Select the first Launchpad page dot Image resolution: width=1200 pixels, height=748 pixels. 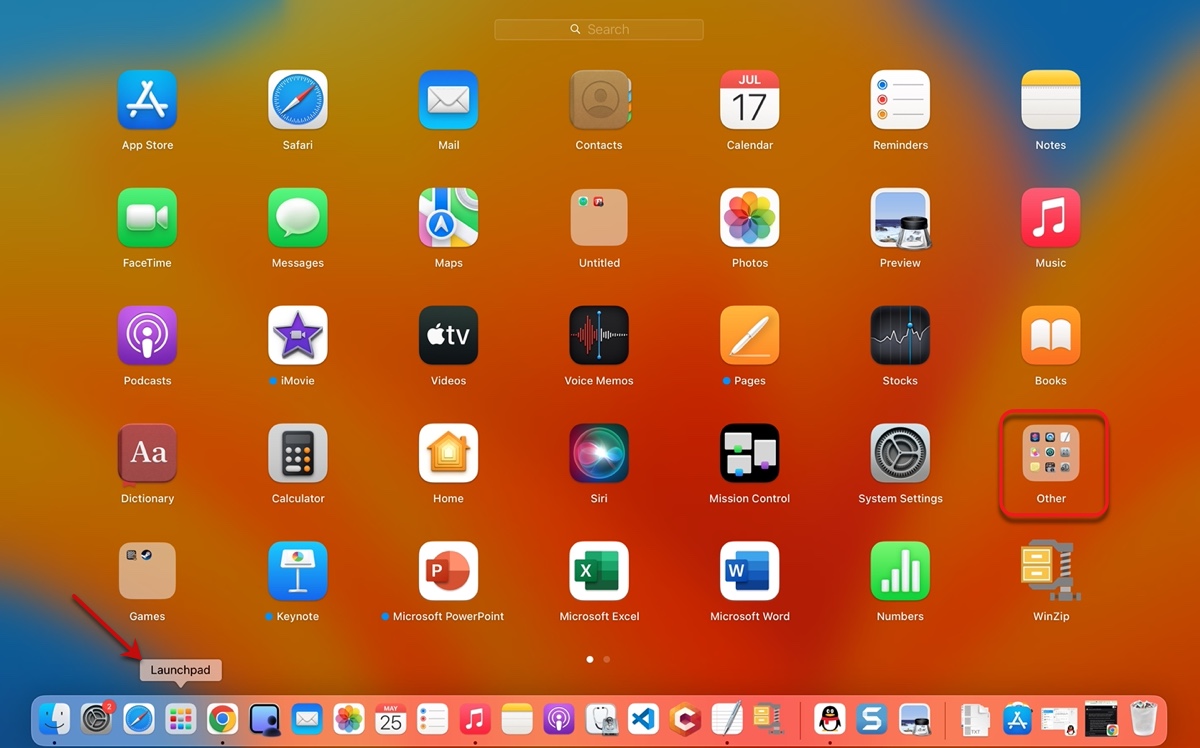pos(590,660)
